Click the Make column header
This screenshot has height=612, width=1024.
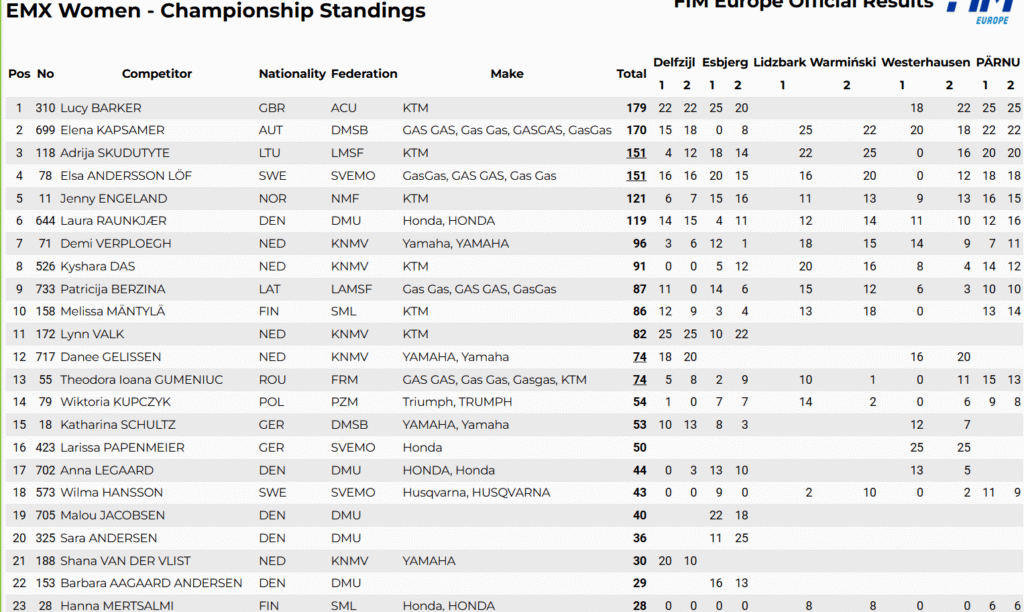click(507, 74)
